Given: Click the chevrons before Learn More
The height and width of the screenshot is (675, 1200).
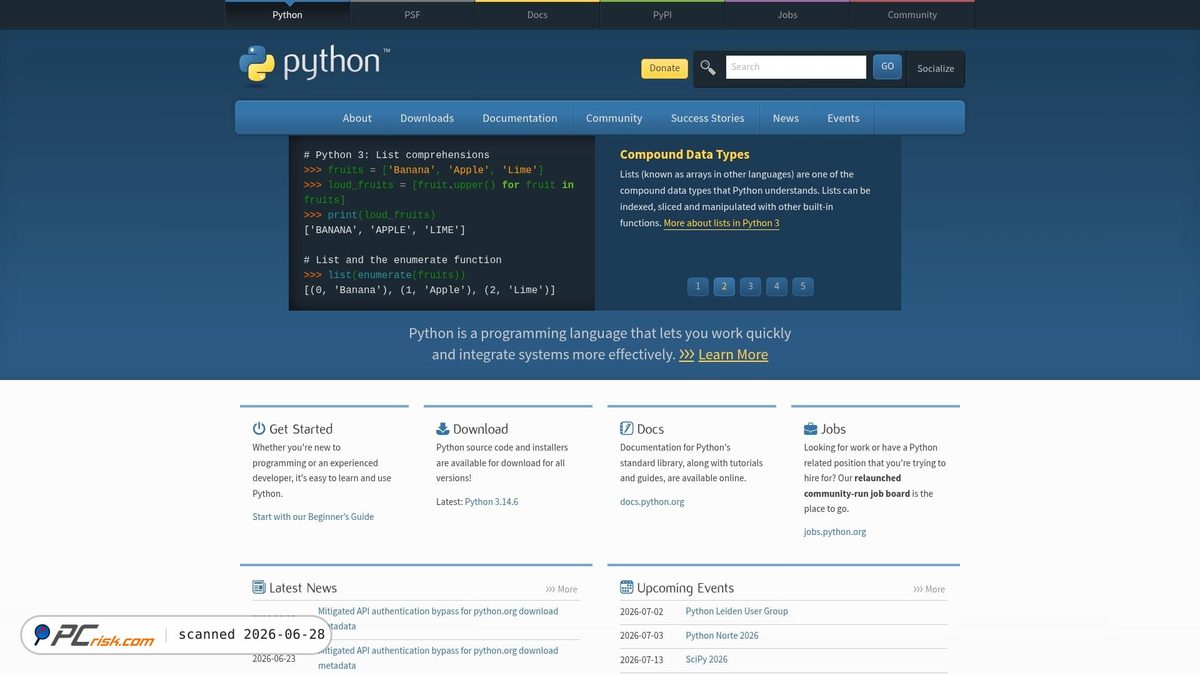Looking at the screenshot, I should [687, 355].
